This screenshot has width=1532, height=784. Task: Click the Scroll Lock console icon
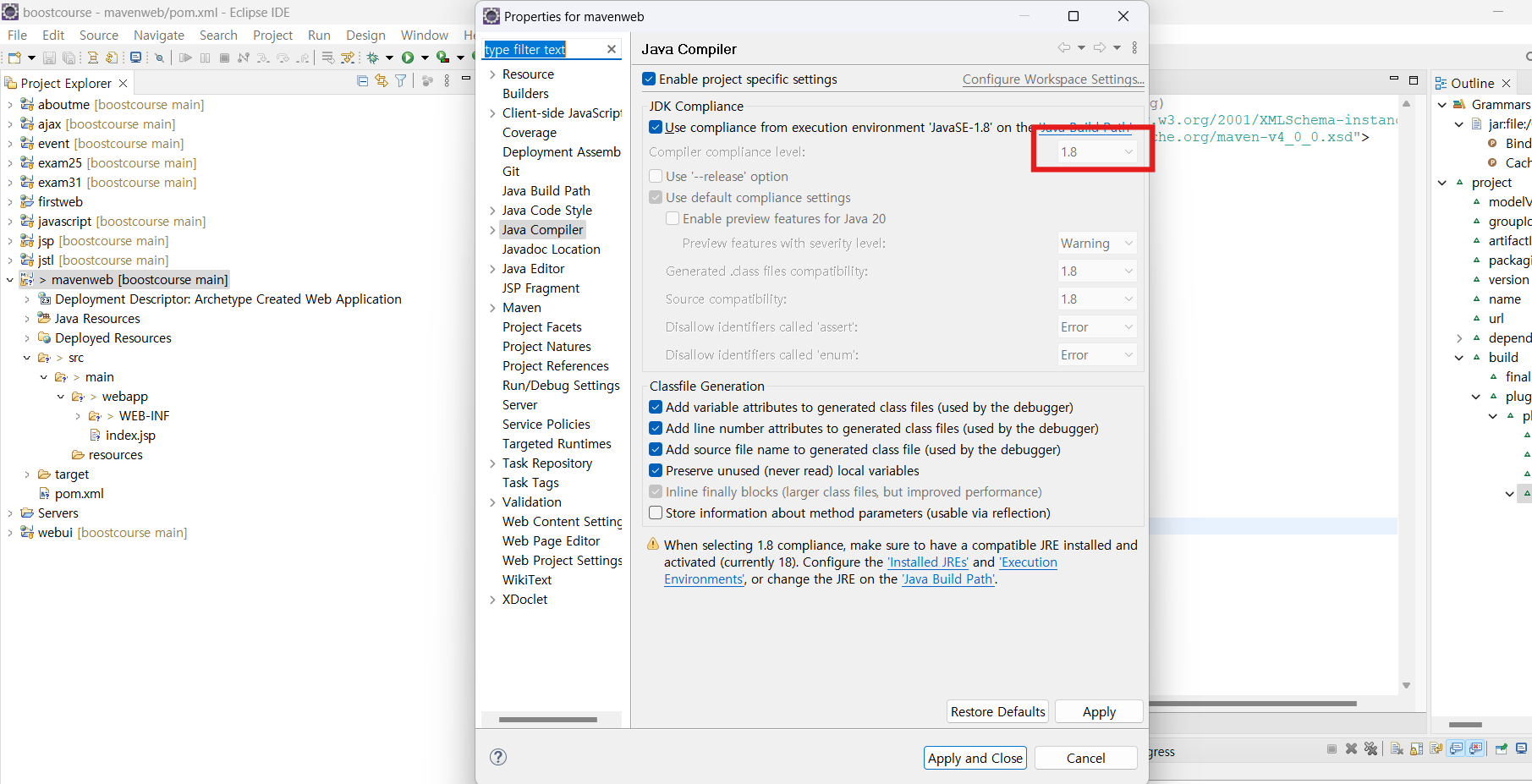point(1416,748)
